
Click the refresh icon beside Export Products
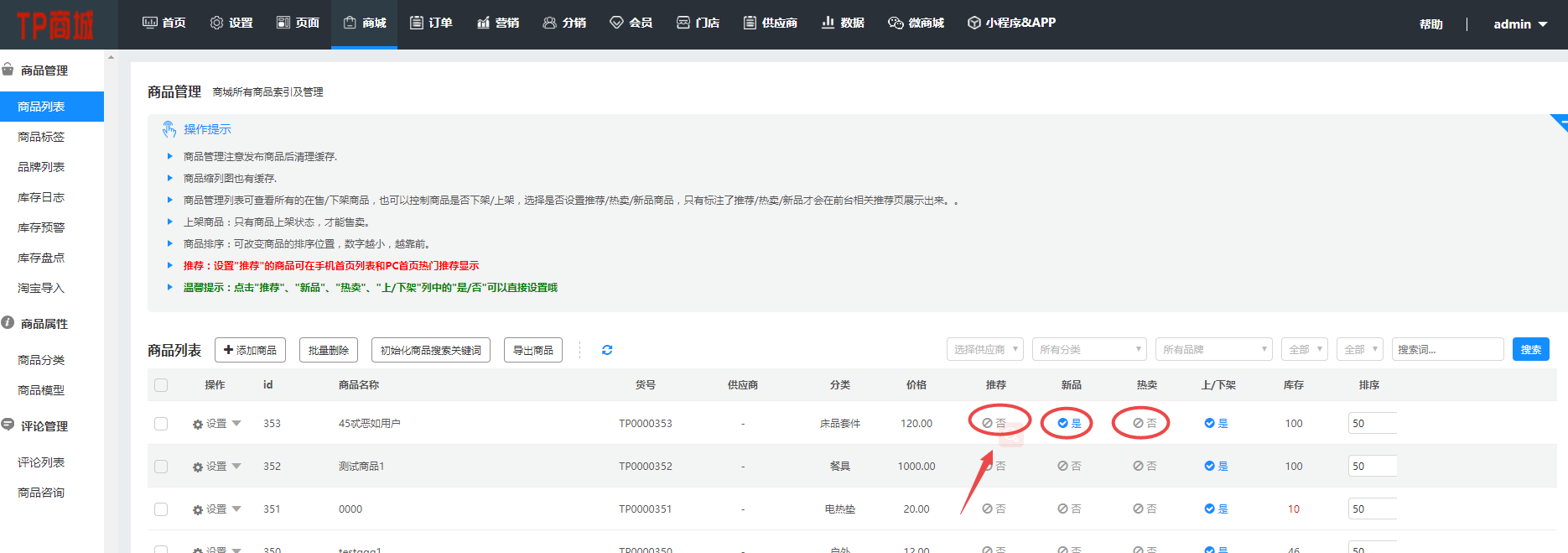click(x=607, y=350)
